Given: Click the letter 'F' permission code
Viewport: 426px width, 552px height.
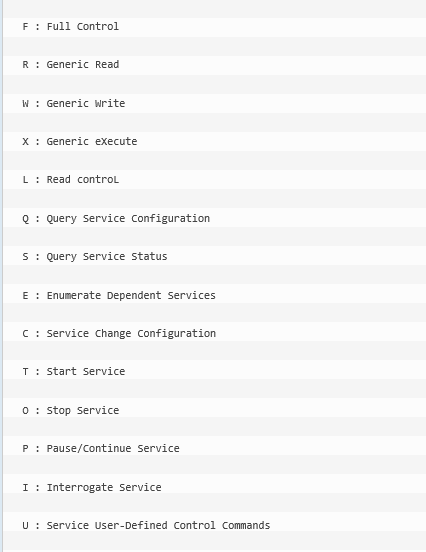Looking at the screenshot, I should (x=25, y=27).
